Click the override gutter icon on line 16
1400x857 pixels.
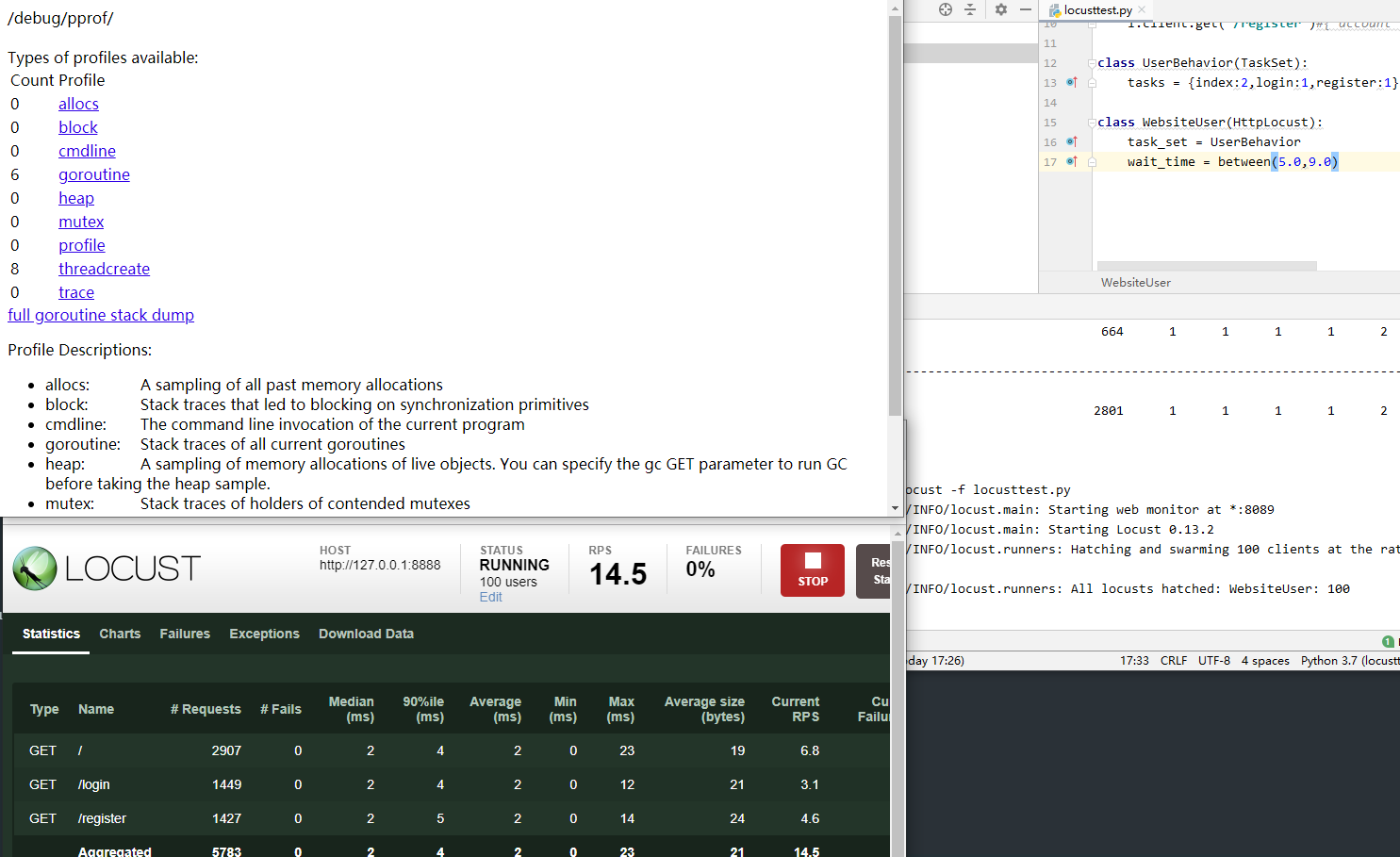pos(1072,142)
